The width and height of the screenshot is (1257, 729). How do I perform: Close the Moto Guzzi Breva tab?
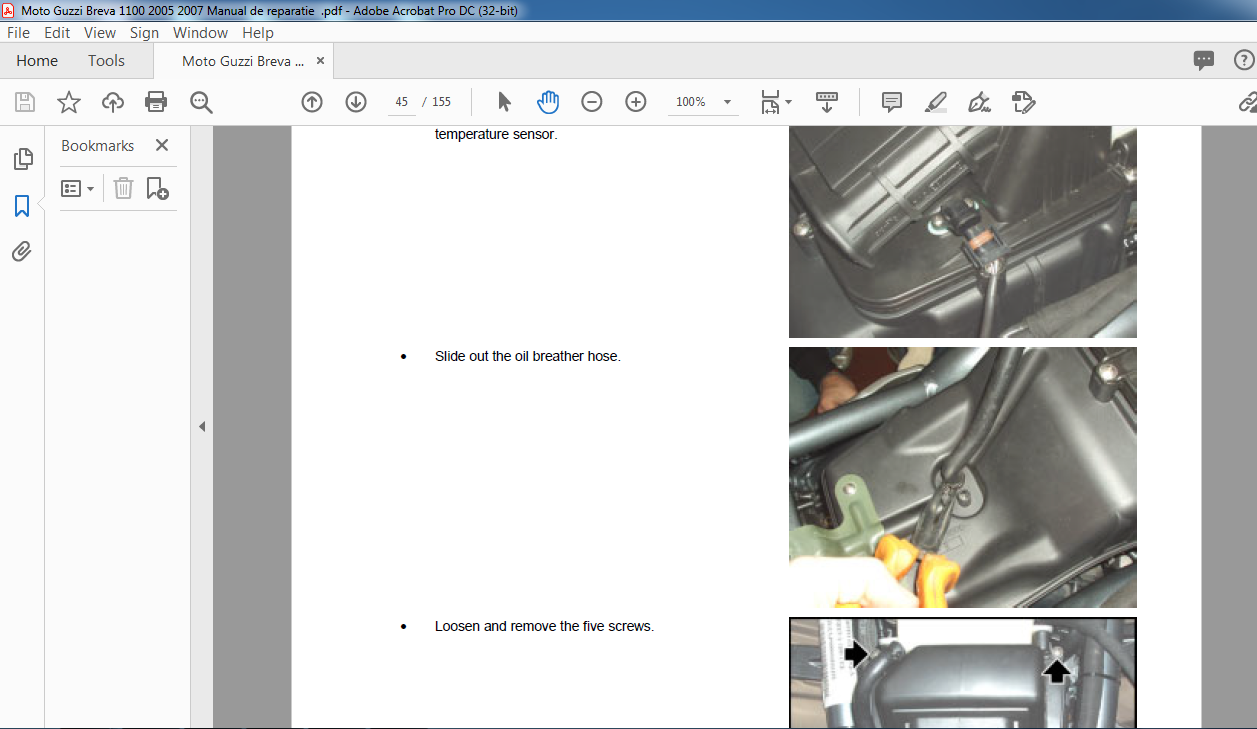pos(321,61)
